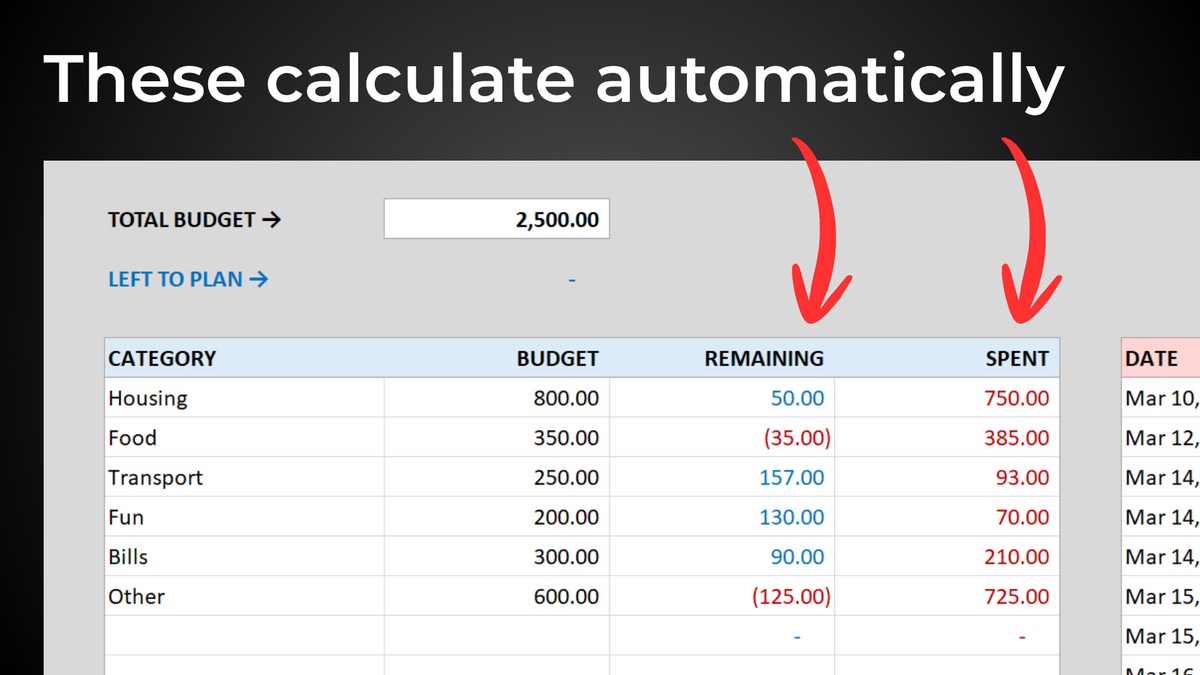
Task: Select the SPENT column header
Action: coord(947,358)
